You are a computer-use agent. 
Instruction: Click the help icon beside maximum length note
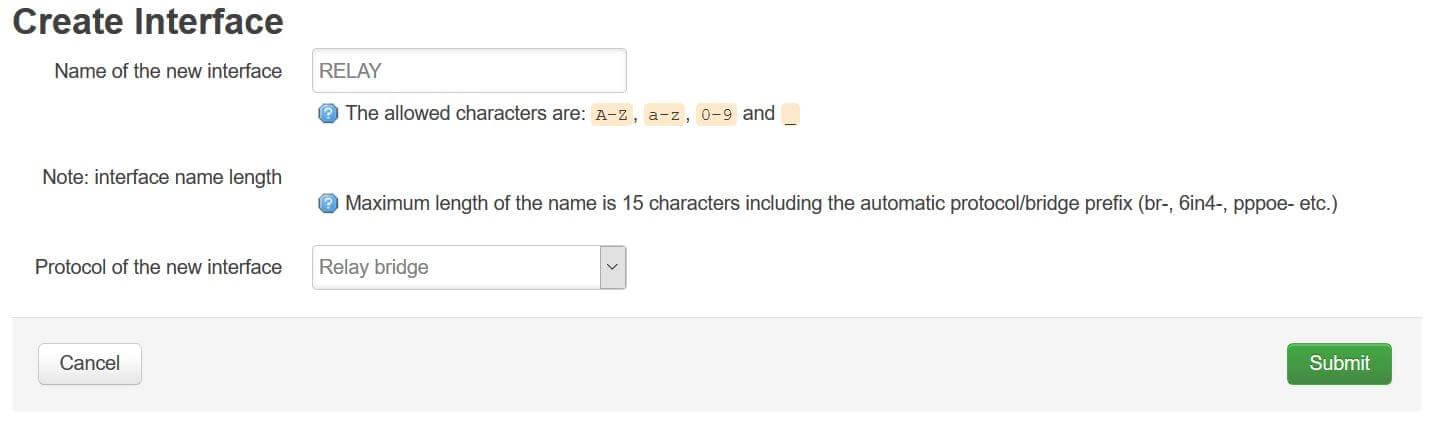pyautogui.click(x=328, y=204)
